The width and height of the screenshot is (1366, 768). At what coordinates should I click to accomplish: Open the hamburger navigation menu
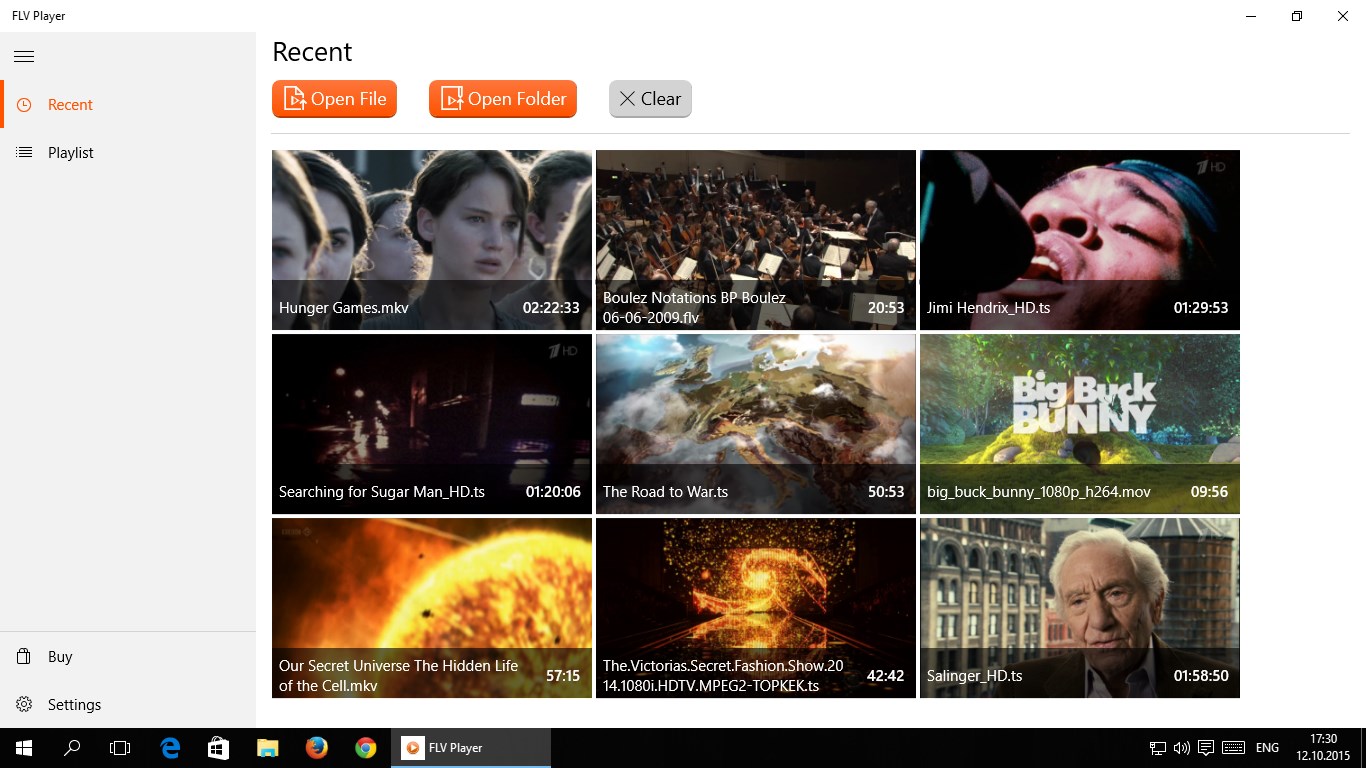tap(24, 56)
